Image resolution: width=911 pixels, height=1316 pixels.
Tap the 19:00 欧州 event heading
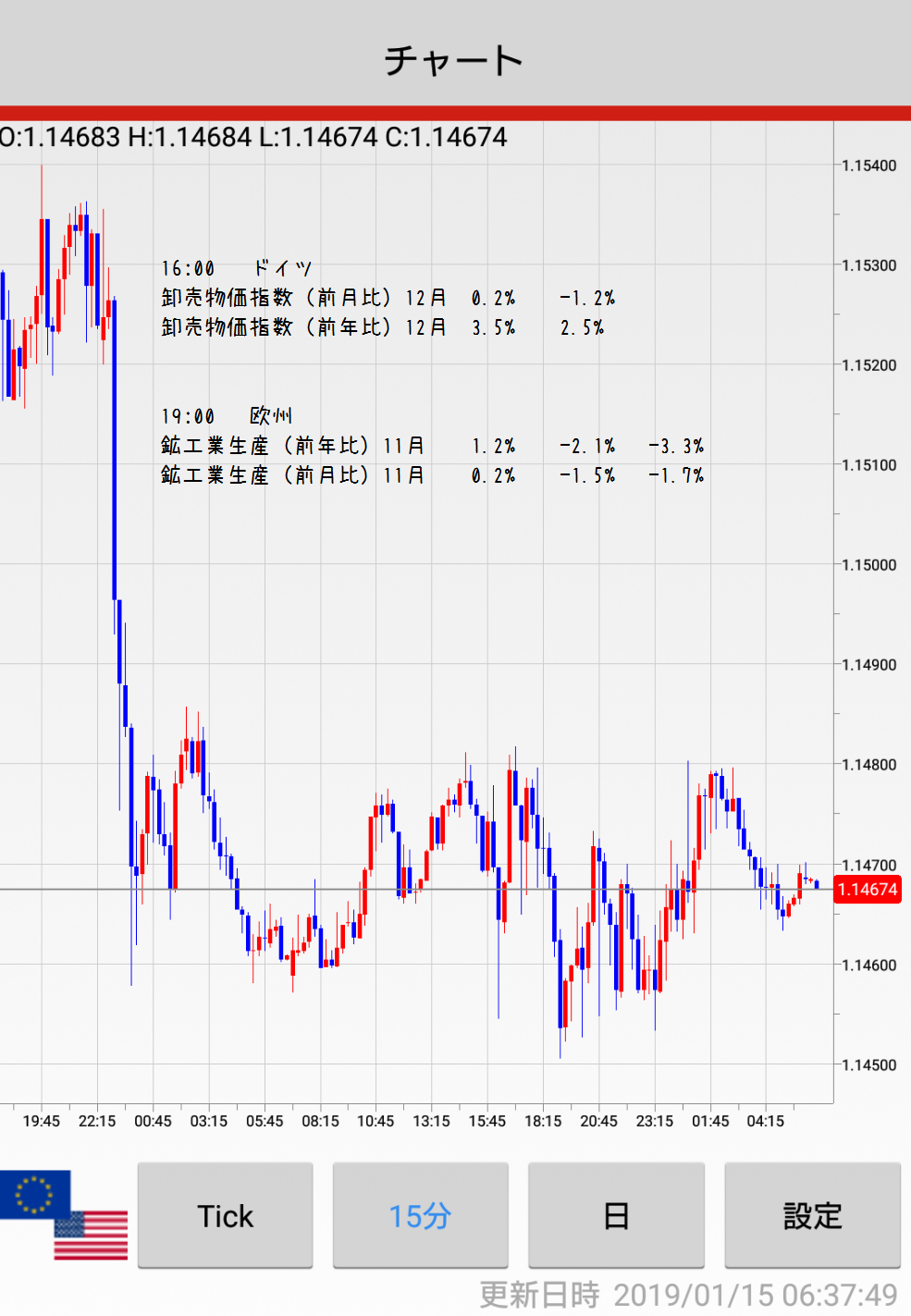pyautogui.click(x=227, y=416)
